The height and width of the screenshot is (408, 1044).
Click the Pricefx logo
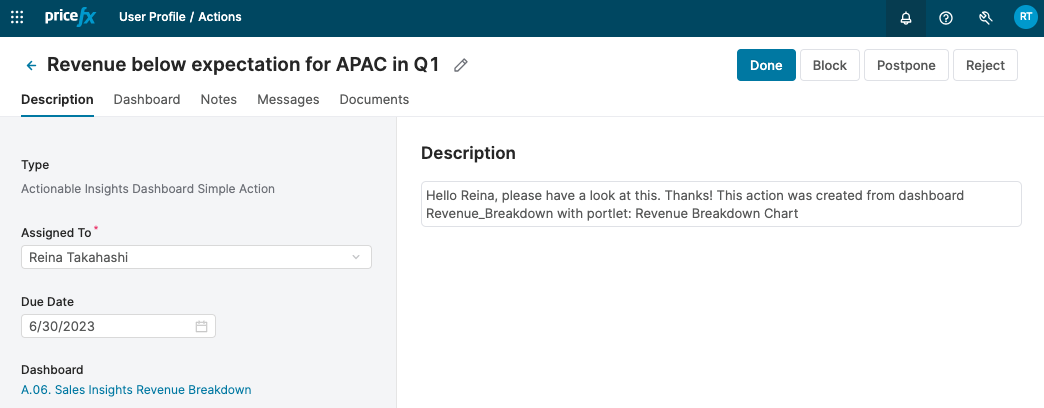point(70,17)
